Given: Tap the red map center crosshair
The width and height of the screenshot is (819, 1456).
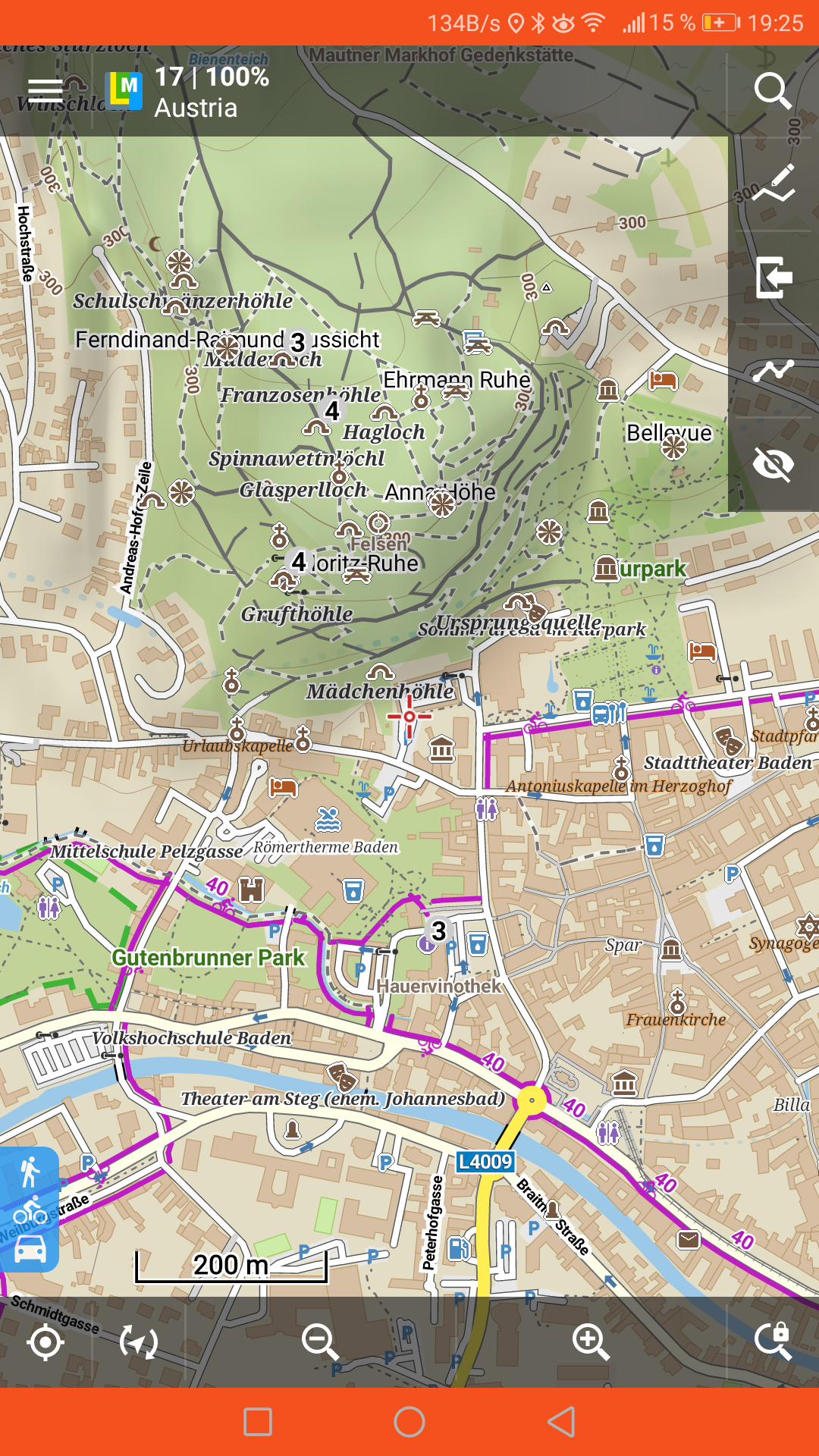Looking at the screenshot, I should click(409, 717).
